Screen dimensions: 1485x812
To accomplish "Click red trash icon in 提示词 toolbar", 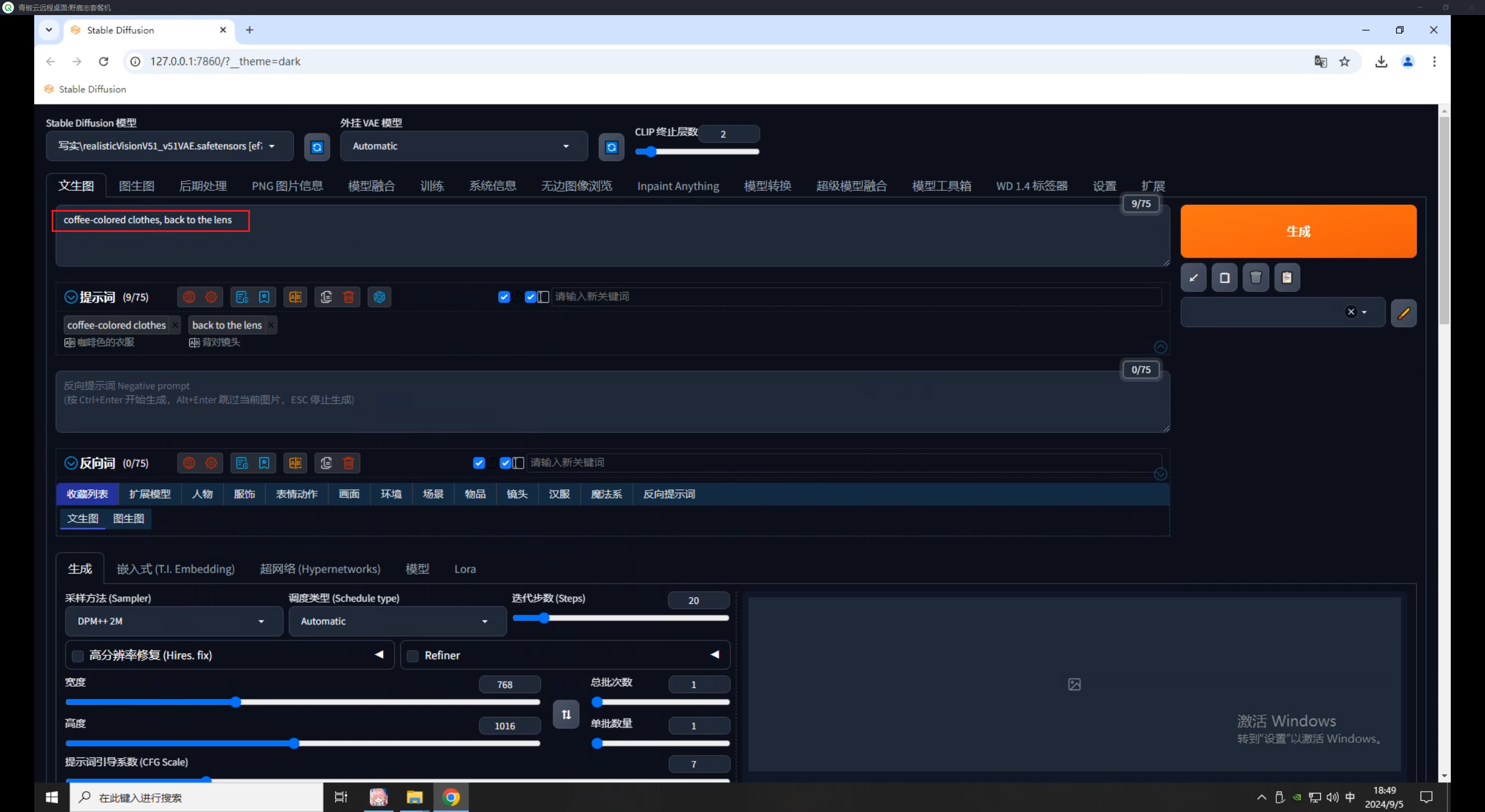I will pyautogui.click(x=349, y=297).
